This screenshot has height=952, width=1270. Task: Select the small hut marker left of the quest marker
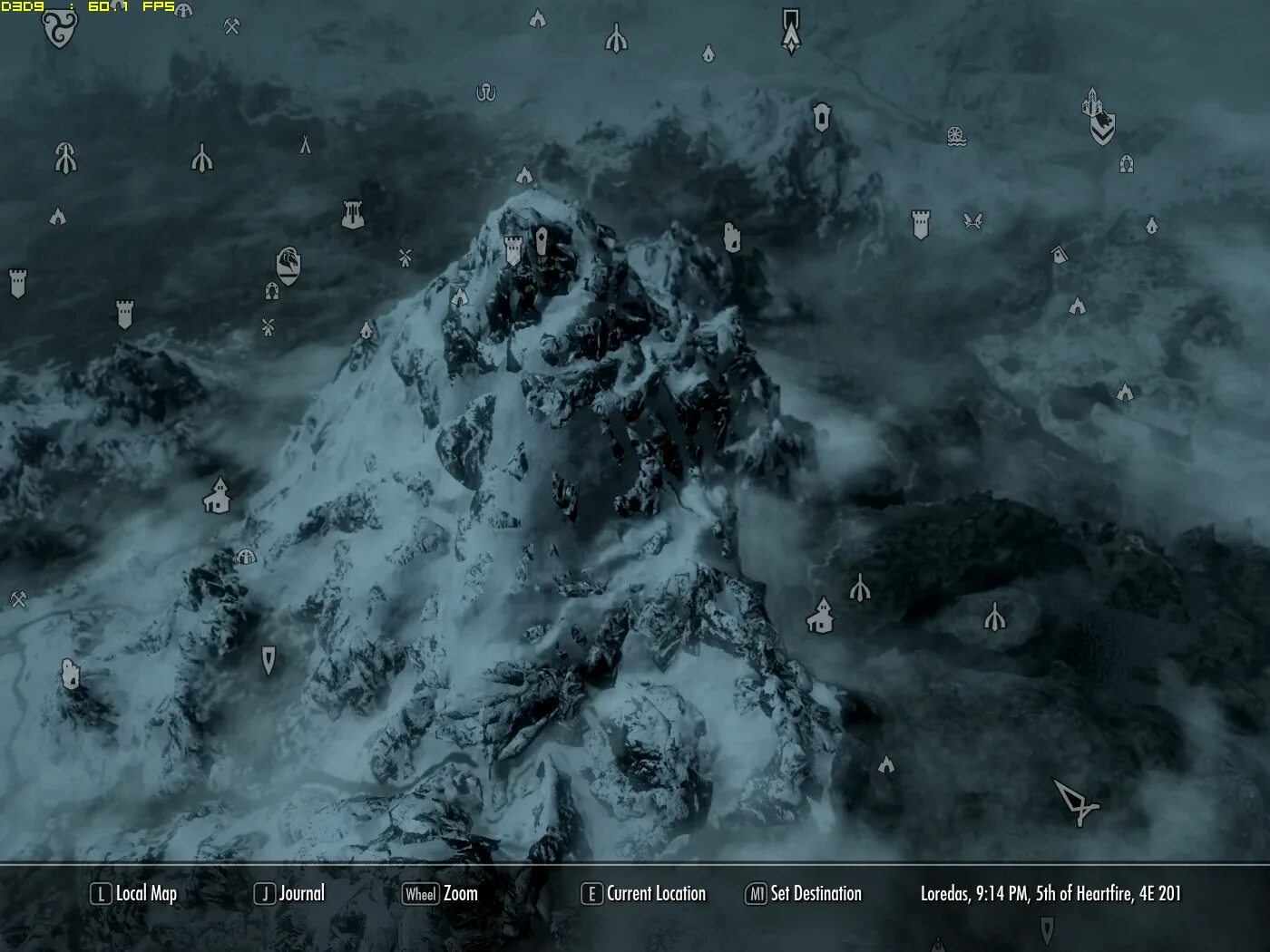(708, 53)
